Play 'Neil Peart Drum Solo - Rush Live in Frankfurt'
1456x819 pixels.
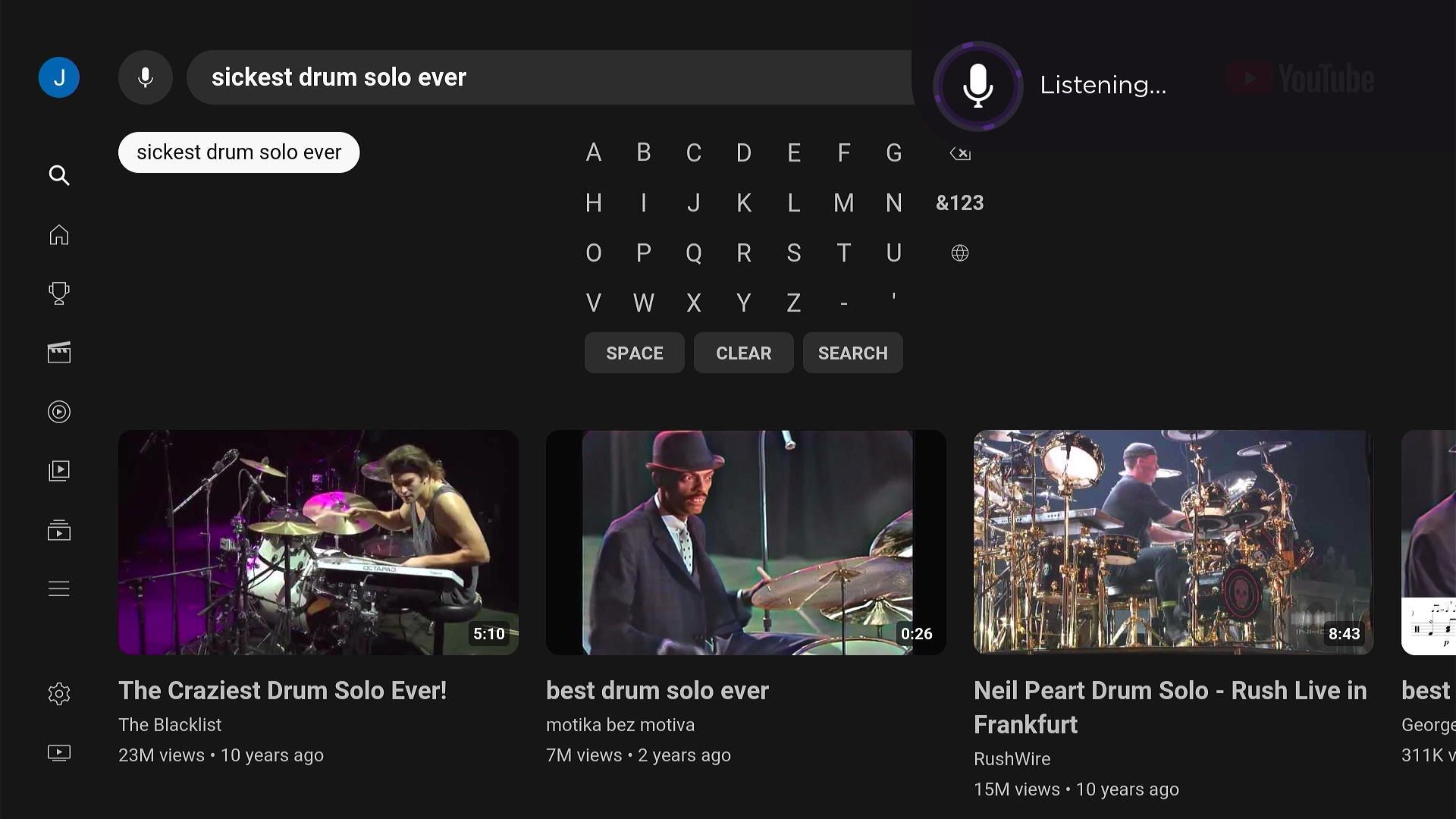point(1172,542)
